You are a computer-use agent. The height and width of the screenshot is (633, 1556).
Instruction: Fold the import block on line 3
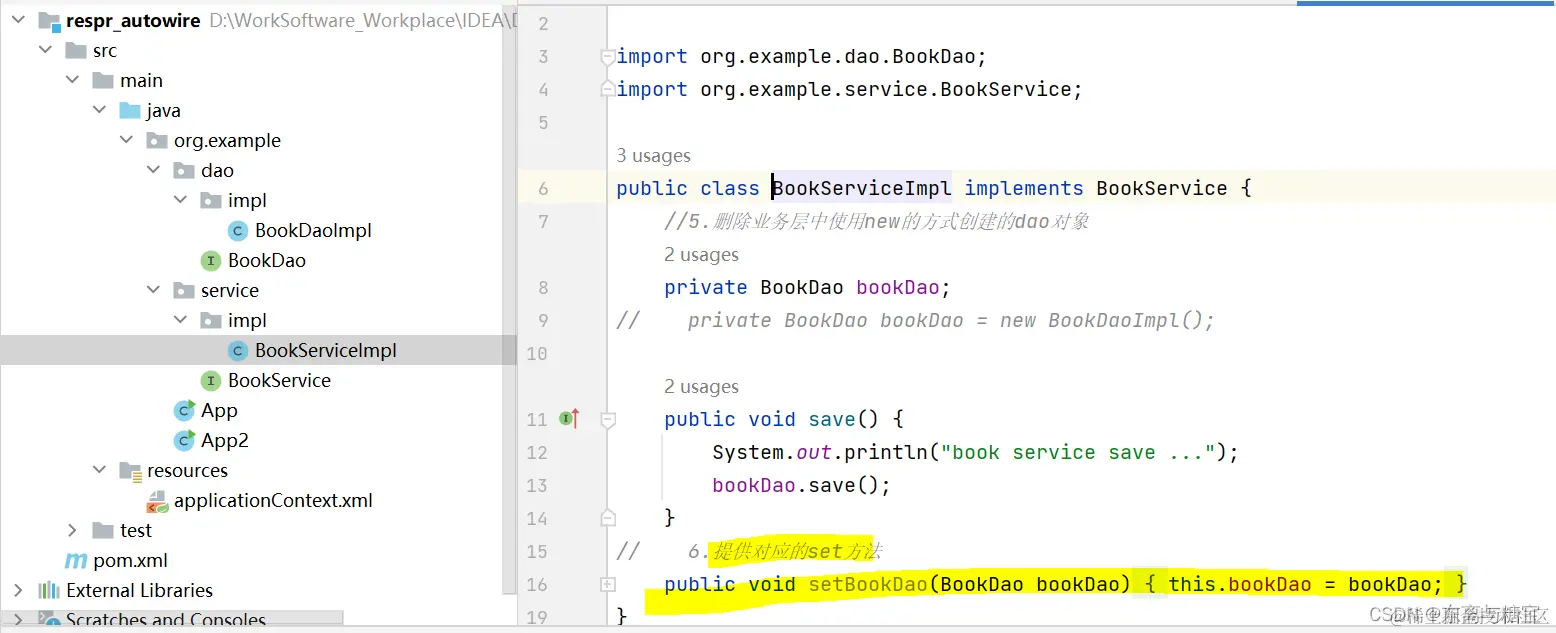[x=607, y=58]
